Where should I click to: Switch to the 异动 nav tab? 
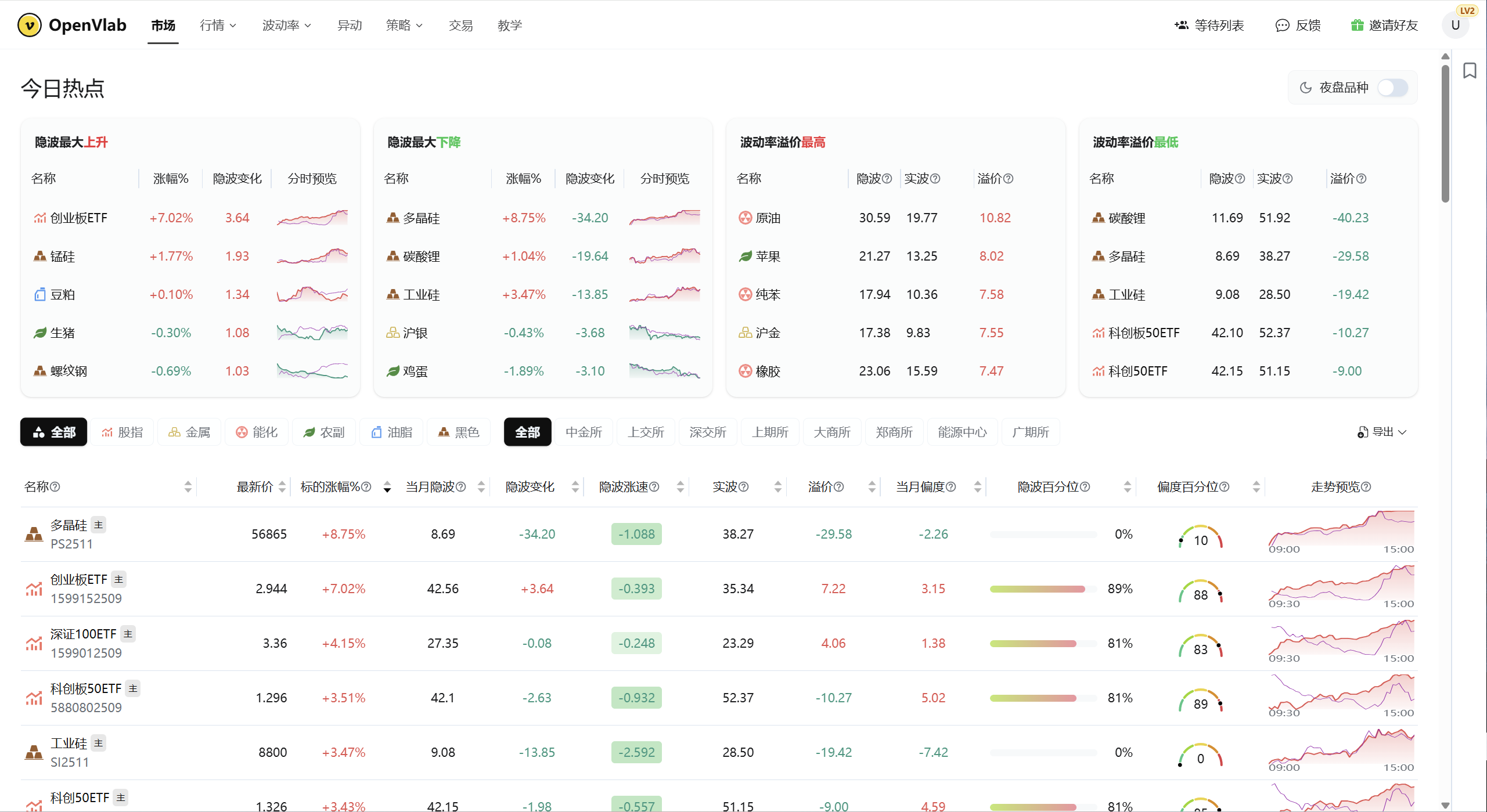[x=350, y=25]
